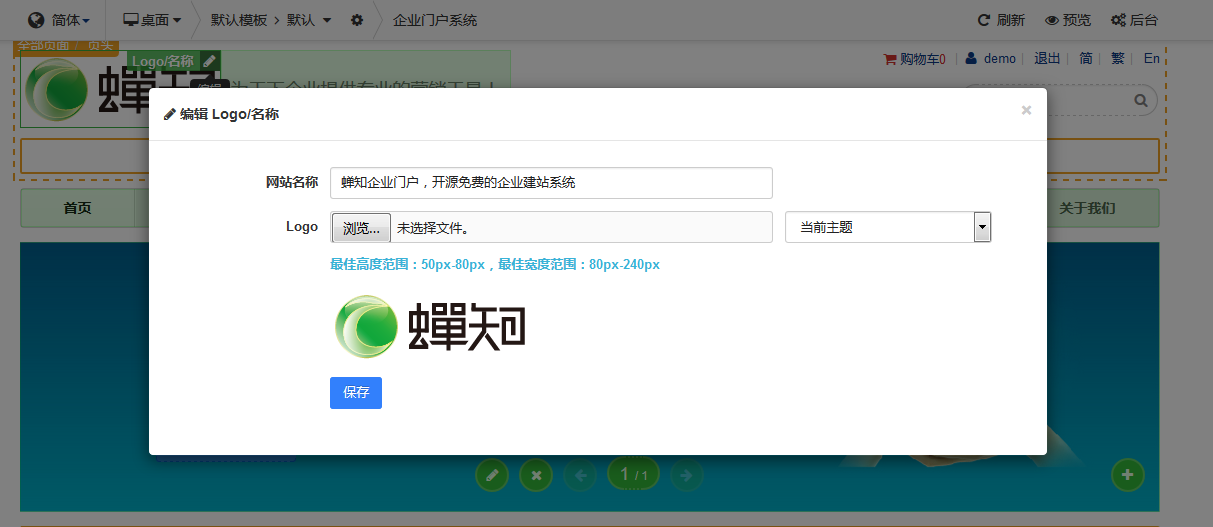
Task: Open the 桌面 device dropdown
Action: tap(152, 20)
